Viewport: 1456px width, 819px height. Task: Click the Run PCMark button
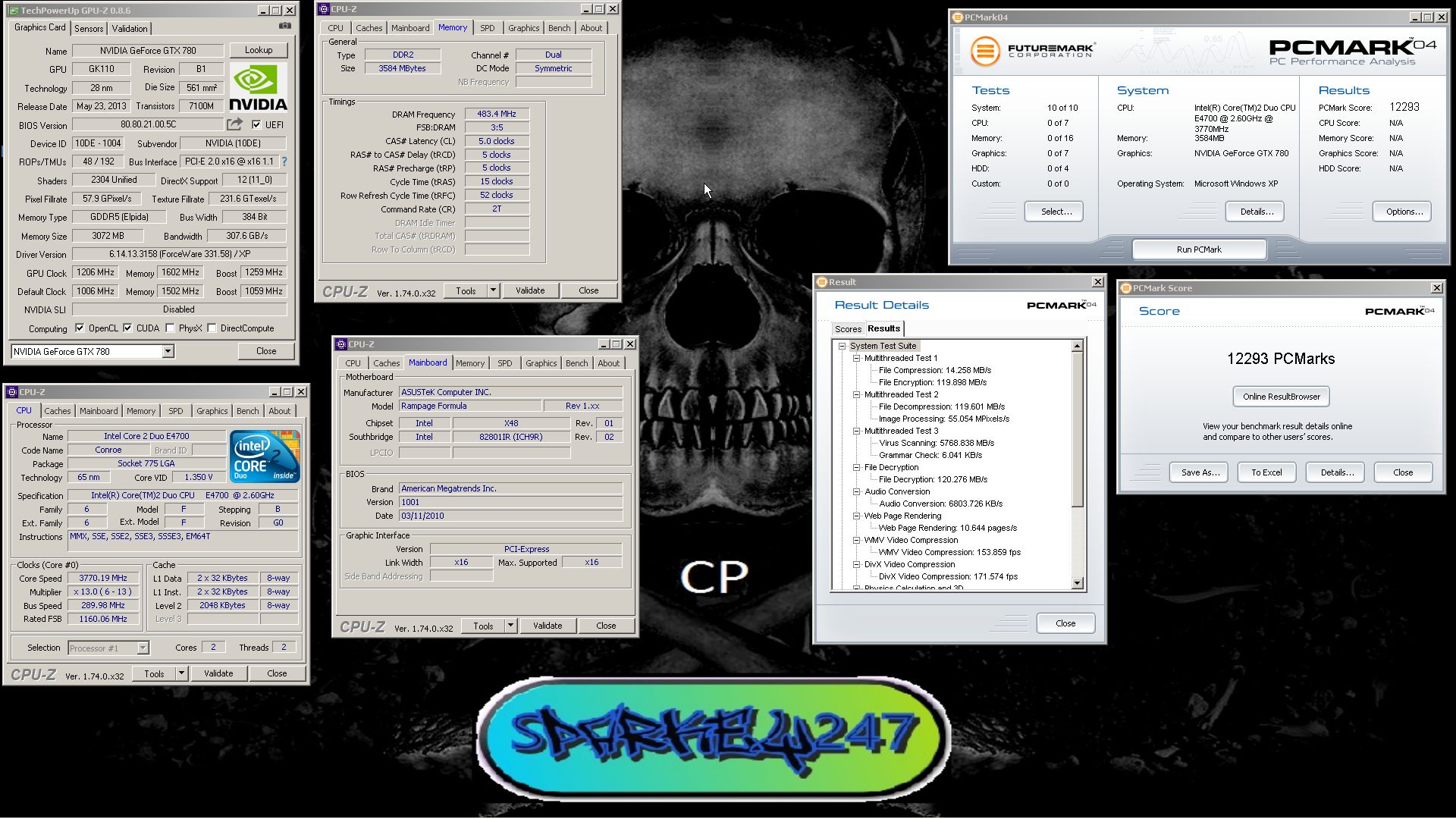coord(1199,249)
